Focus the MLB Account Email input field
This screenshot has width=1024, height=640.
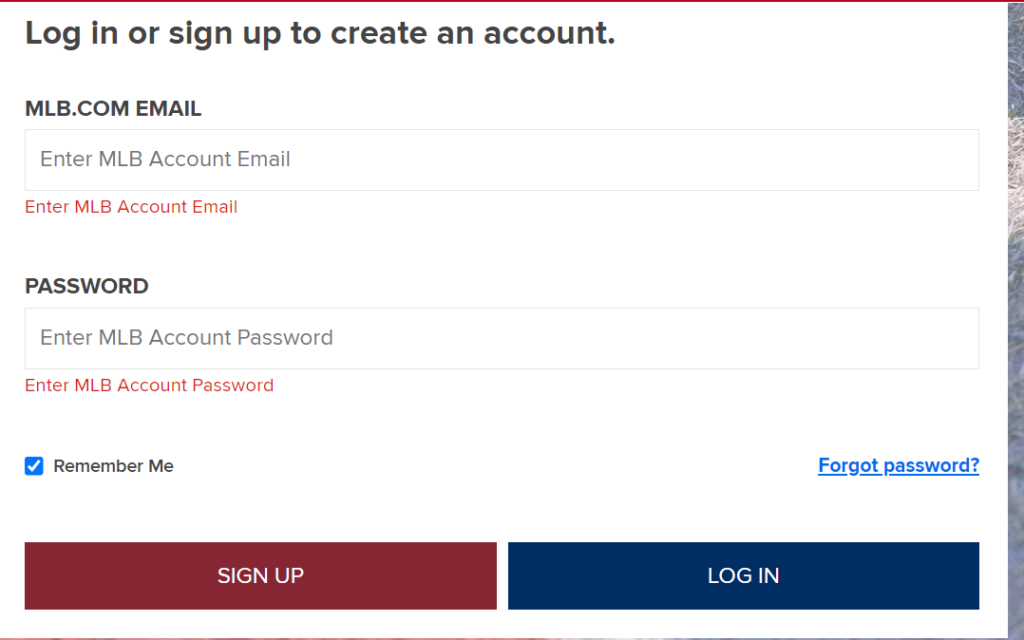tap(501, 160)
